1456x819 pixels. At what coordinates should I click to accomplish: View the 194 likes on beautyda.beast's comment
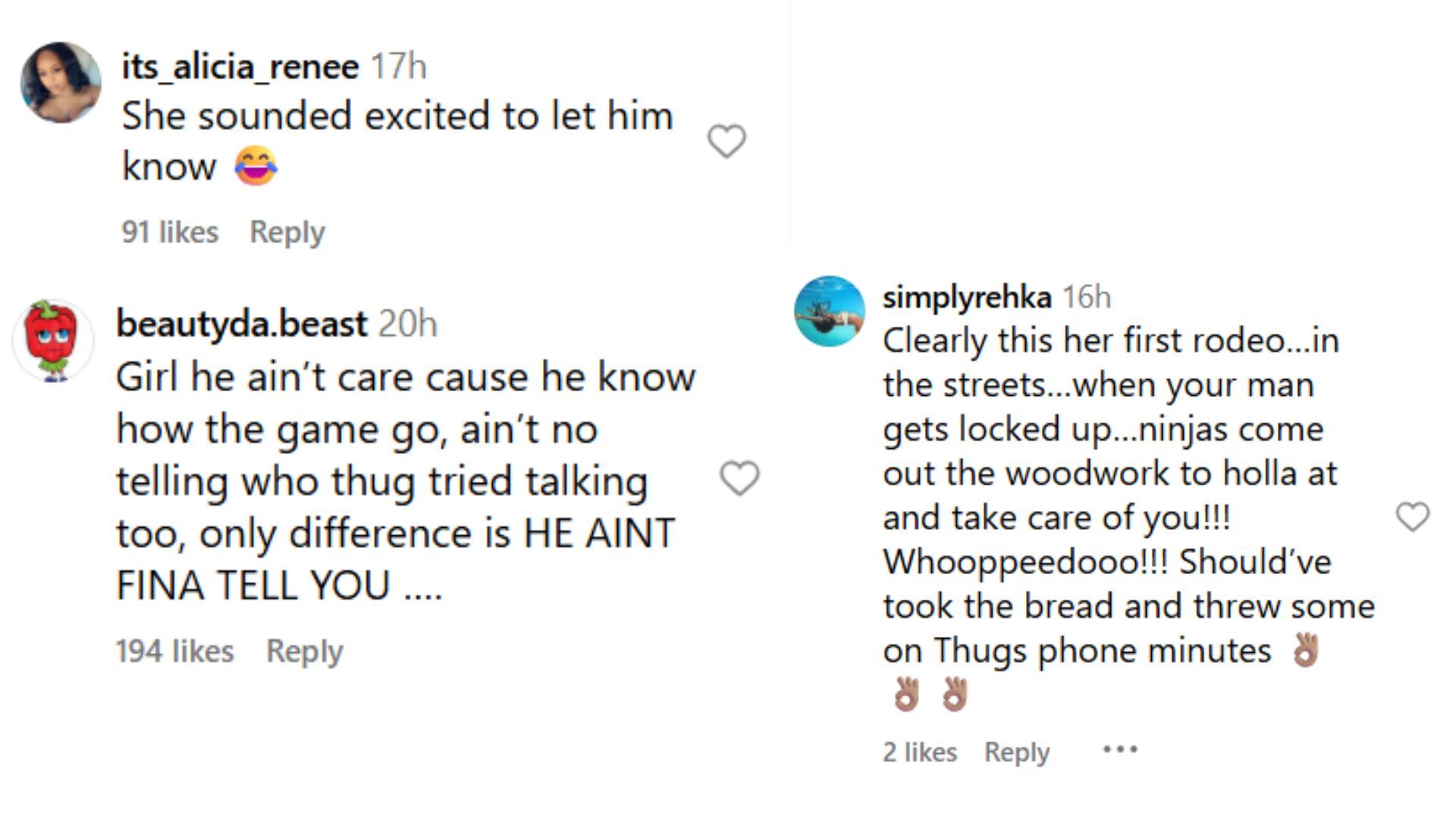point(174,650)
